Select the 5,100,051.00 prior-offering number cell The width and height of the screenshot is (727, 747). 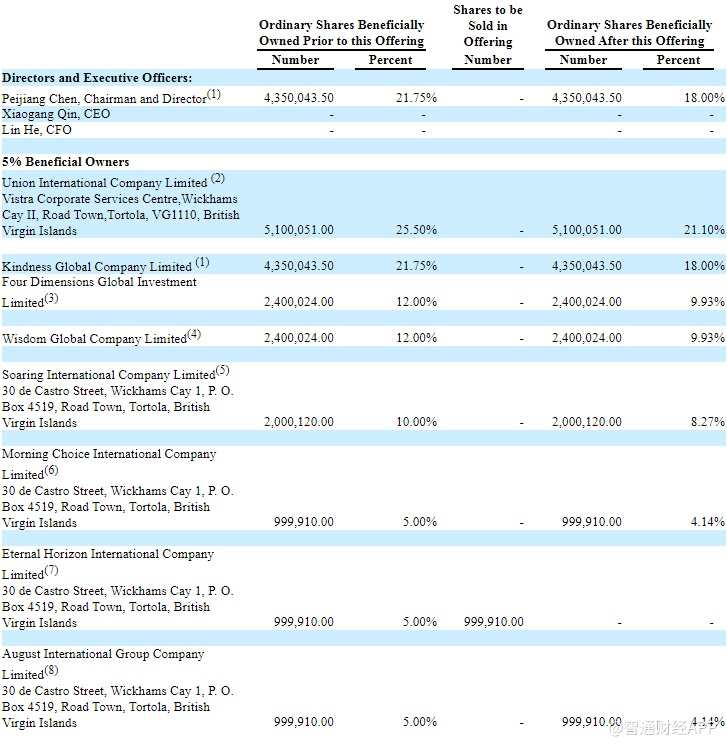[x=299, y=230]
